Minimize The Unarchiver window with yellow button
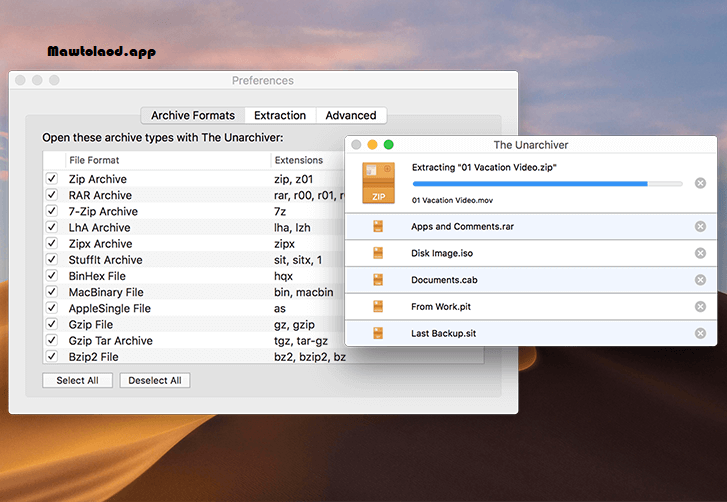The height and width of the screenshot is (502, 727). 372,145
